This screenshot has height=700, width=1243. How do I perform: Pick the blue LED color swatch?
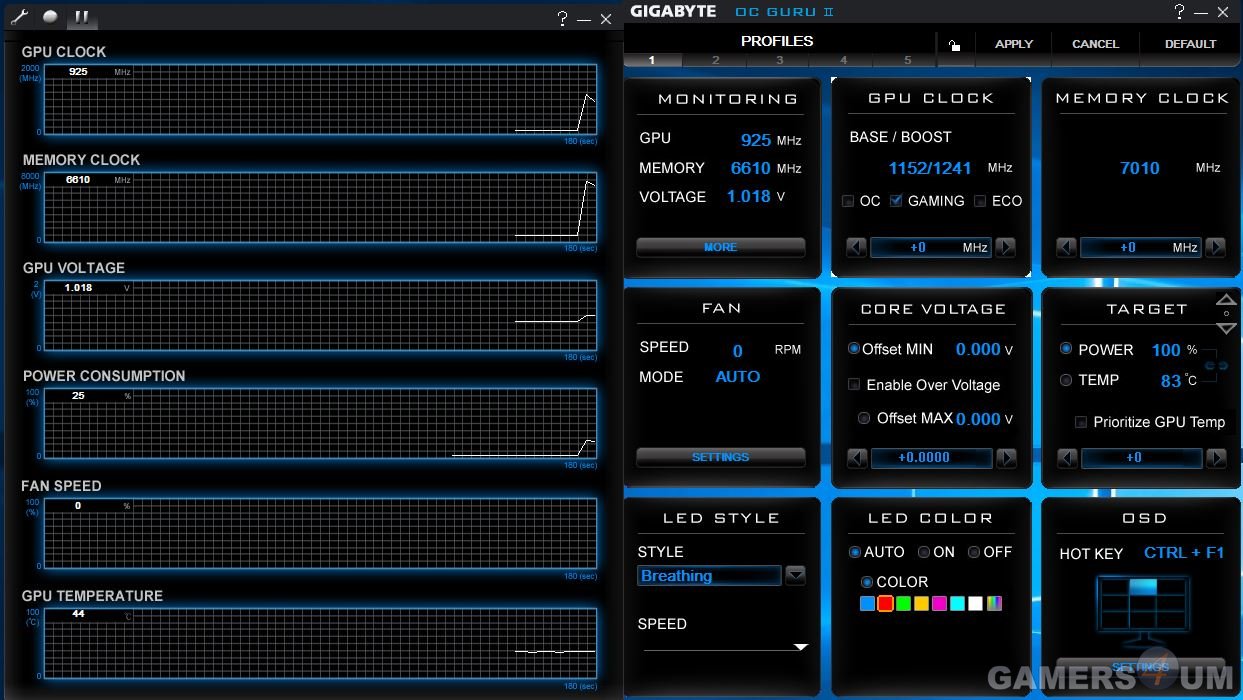tap(867, 603)
